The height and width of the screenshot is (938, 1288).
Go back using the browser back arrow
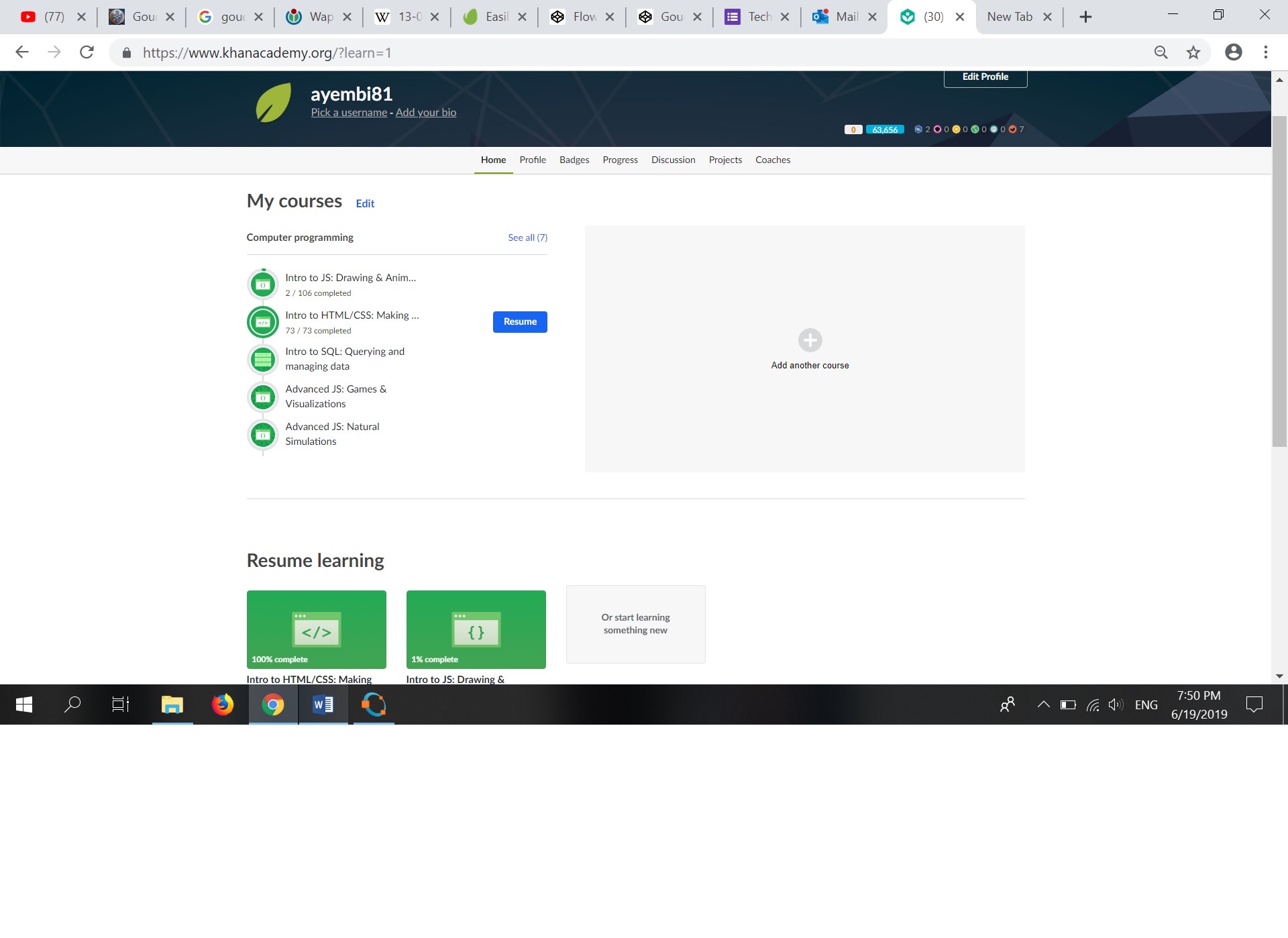22,52
